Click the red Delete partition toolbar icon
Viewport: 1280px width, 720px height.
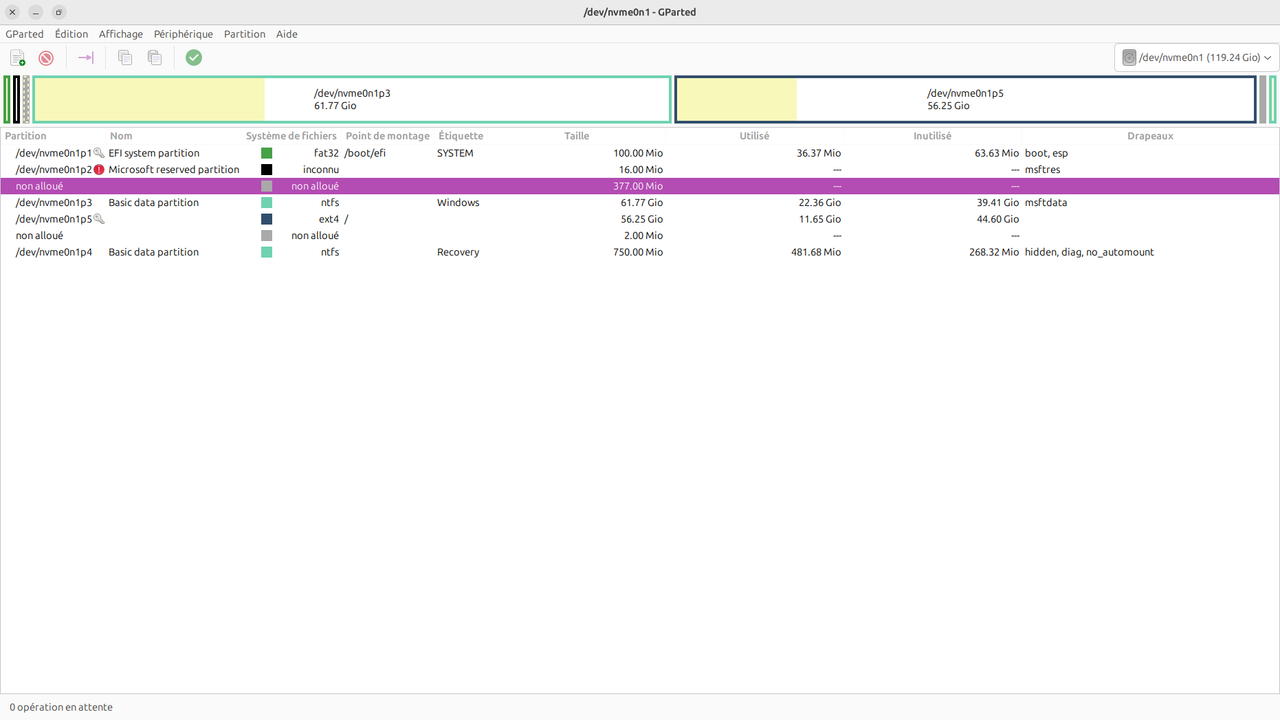[46, 58]
